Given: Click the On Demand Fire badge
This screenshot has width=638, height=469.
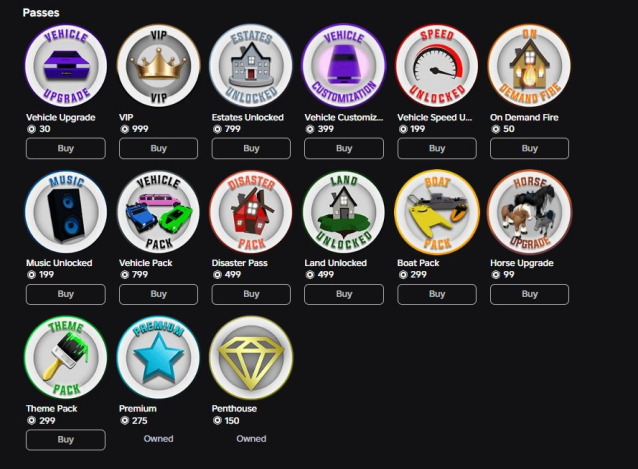Looking at the screenshot, I should [529, 65].
